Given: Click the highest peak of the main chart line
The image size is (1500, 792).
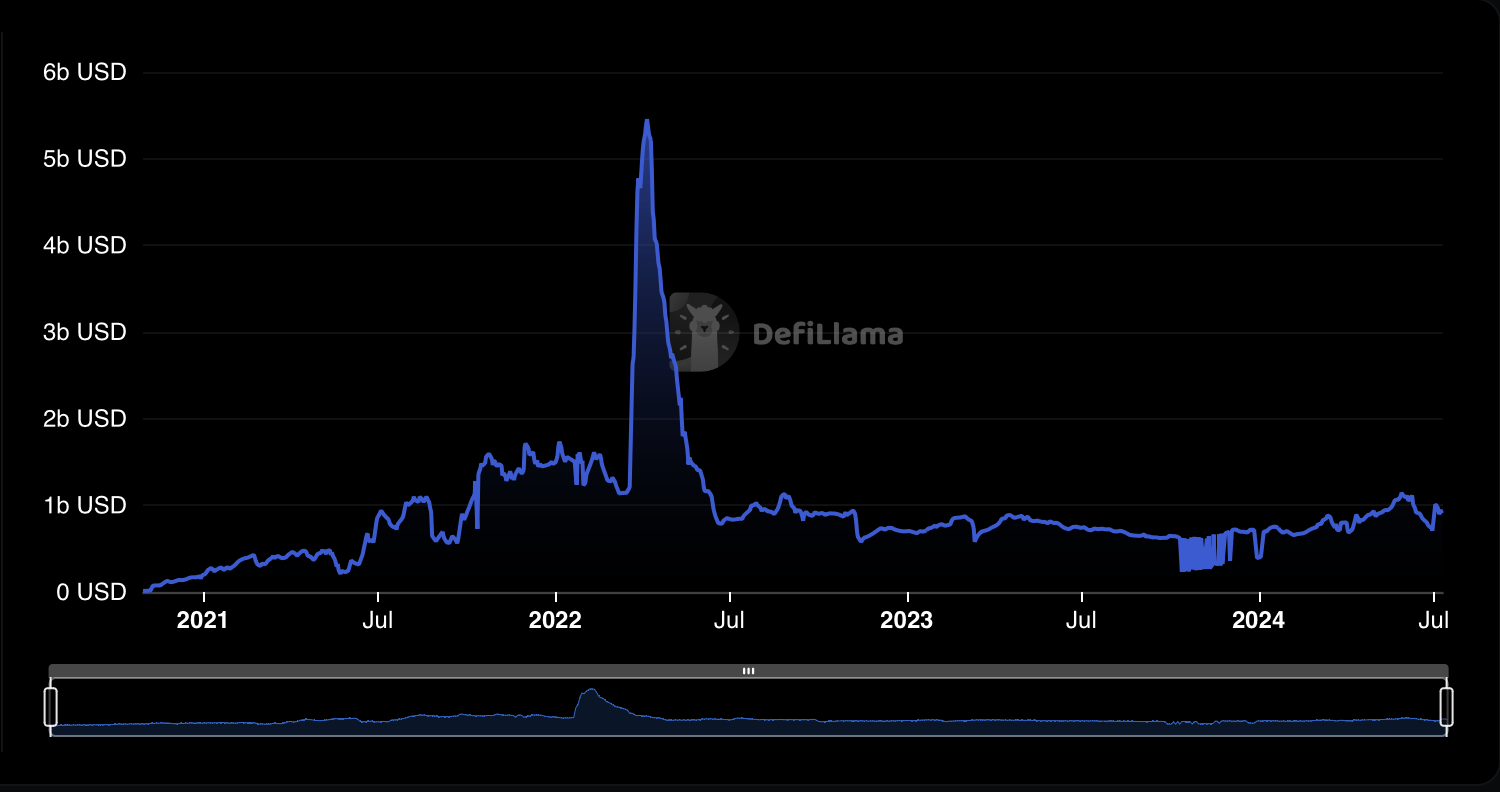Looking at the screenshot, I should pos(647,122).
